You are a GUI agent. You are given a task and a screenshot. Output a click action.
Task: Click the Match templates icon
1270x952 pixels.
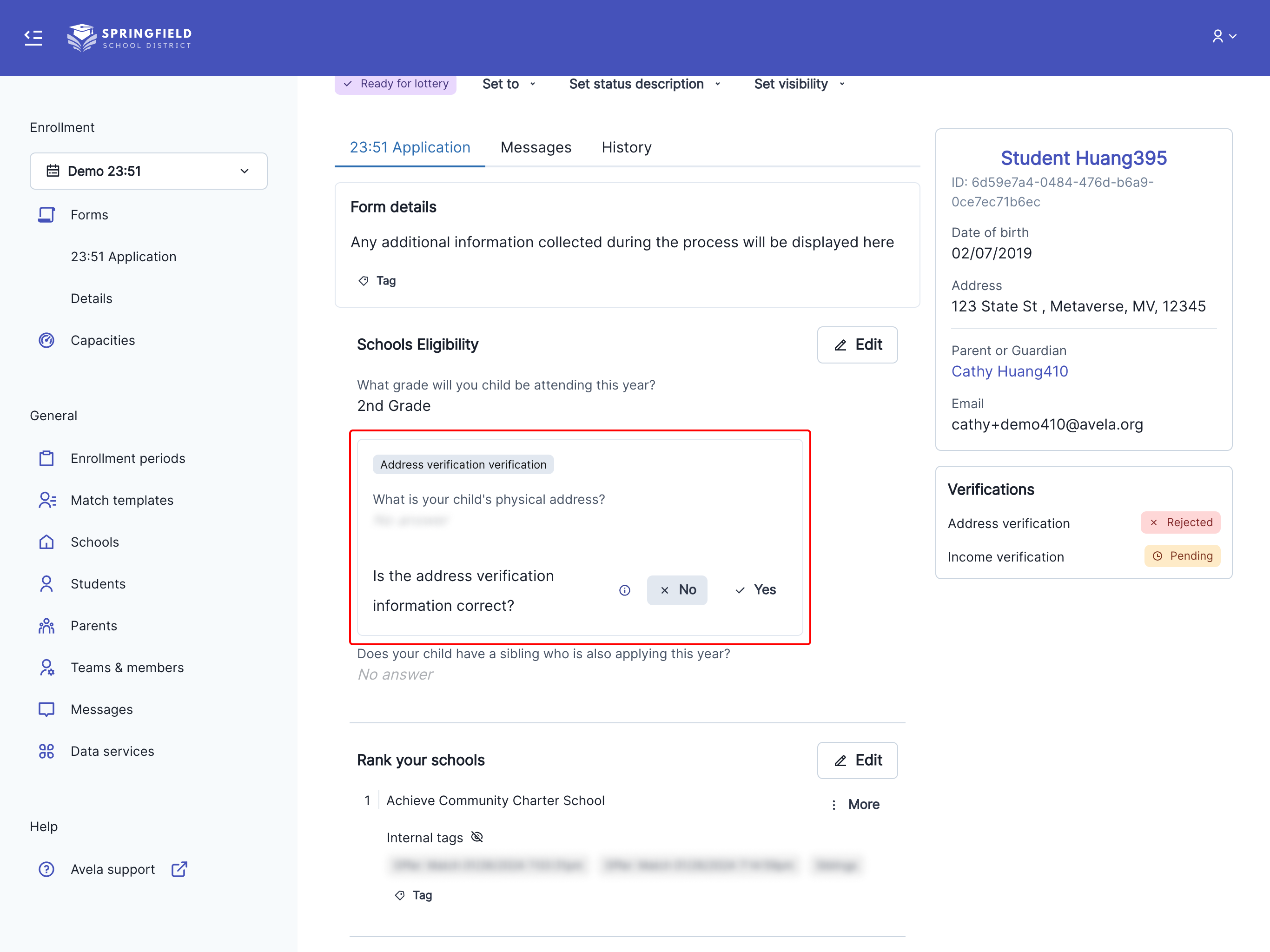pos(46,500)
